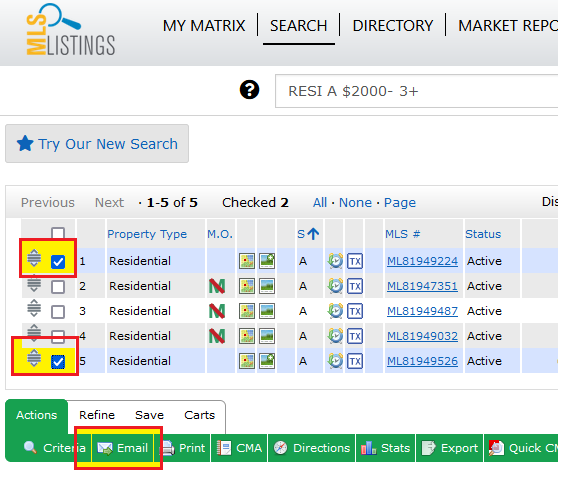Viewport: 562px width, 478px height.
Task: Click the reorder handle for row 4
Action: click(34, 333)
